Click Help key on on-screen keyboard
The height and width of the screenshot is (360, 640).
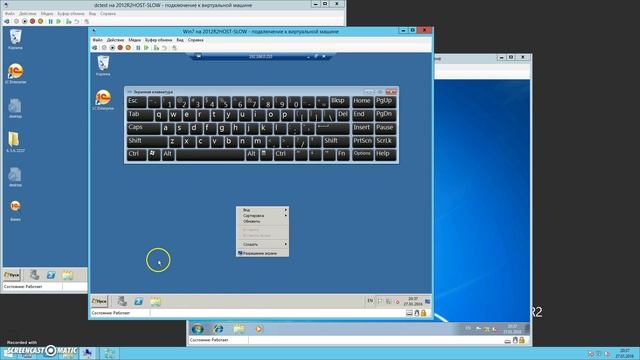point(385,155)
